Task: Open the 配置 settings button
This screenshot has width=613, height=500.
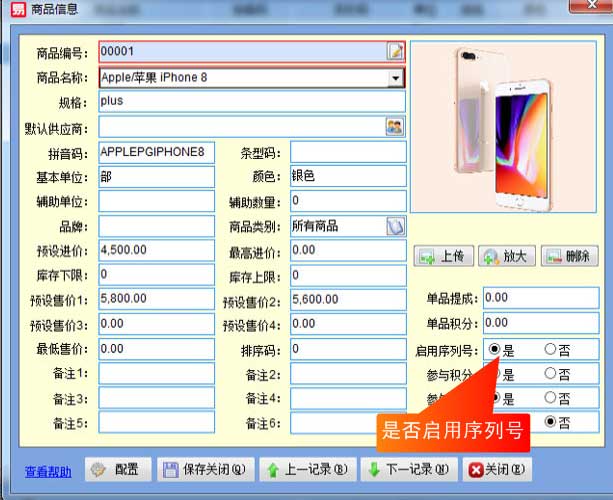Action: click(119, 469)
